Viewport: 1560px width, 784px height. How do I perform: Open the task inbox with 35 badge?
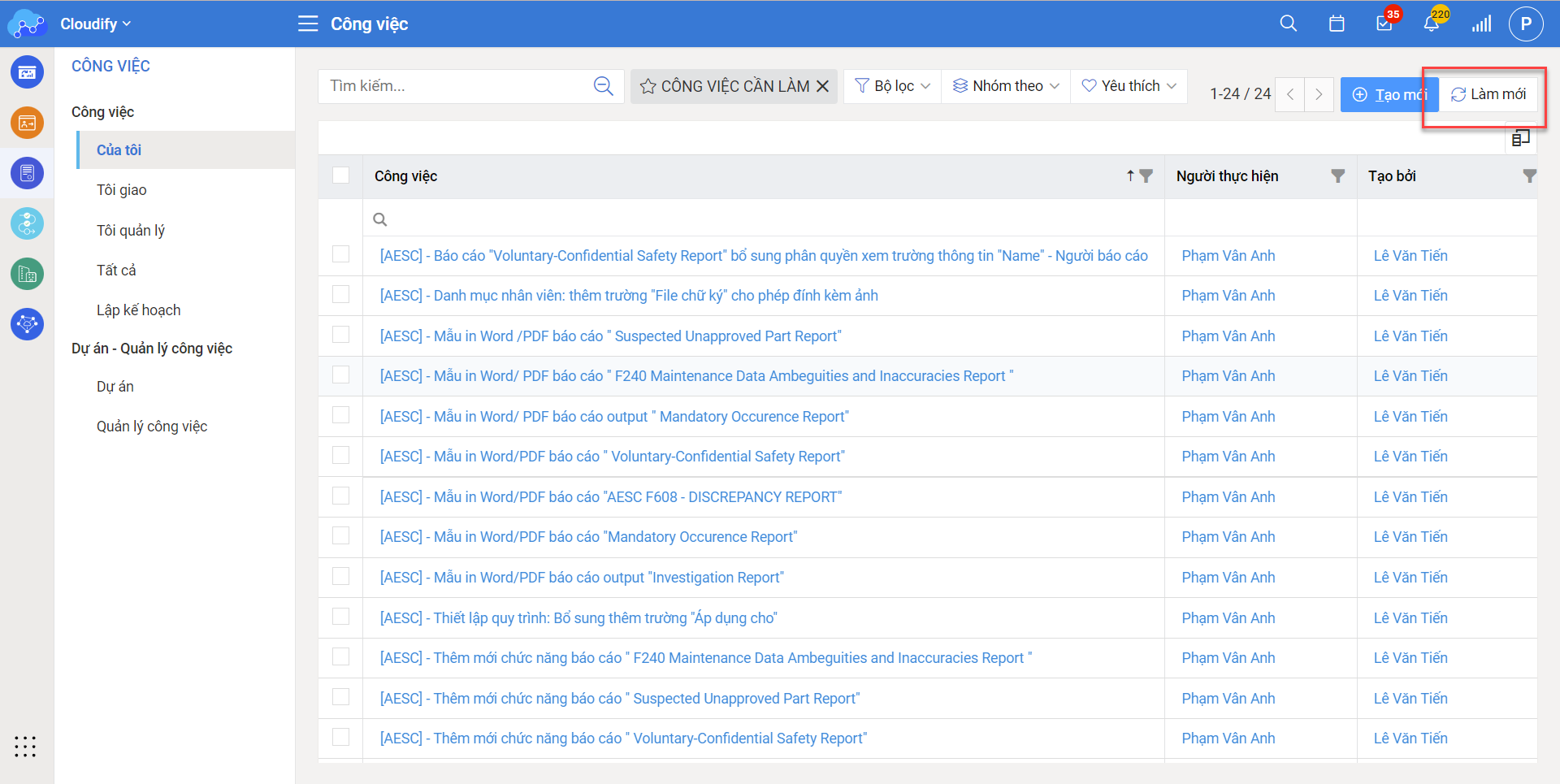tap(1385, 24)
